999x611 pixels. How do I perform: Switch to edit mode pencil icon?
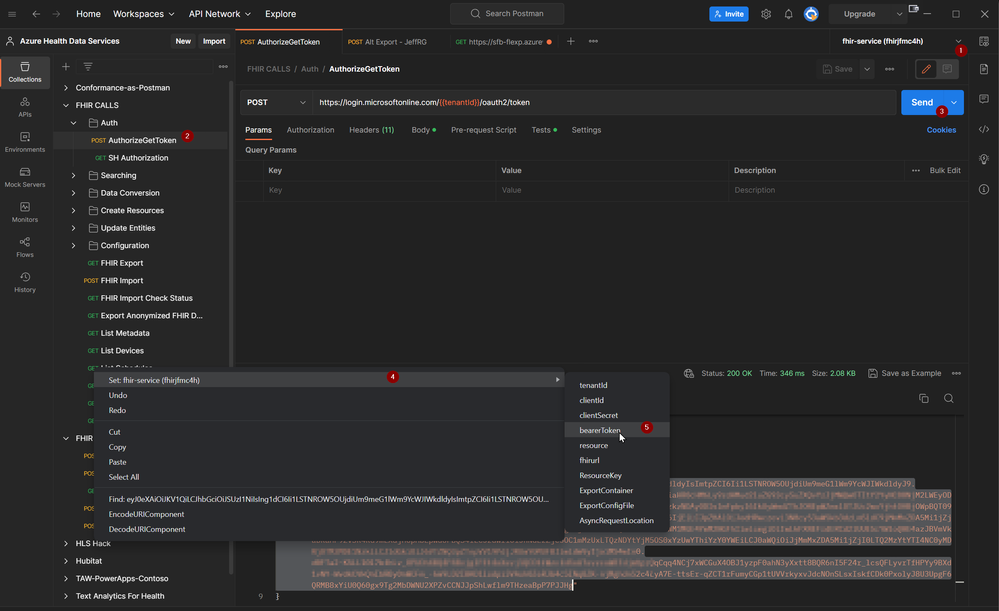(x=926, y=69)
